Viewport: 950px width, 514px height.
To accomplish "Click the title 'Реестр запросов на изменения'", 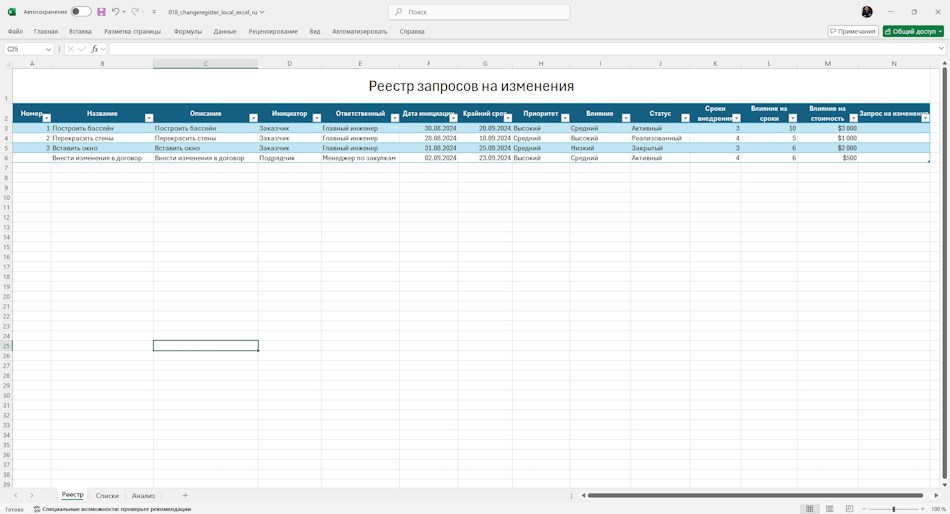I will coord(471,86).
